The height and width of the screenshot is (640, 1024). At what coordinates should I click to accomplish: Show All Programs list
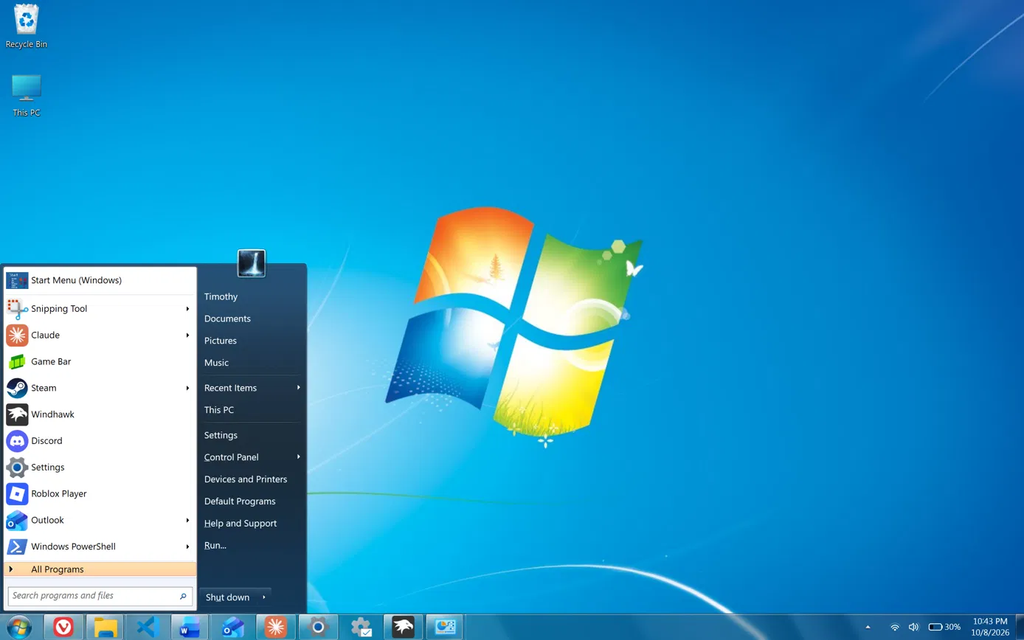(99, 569)
